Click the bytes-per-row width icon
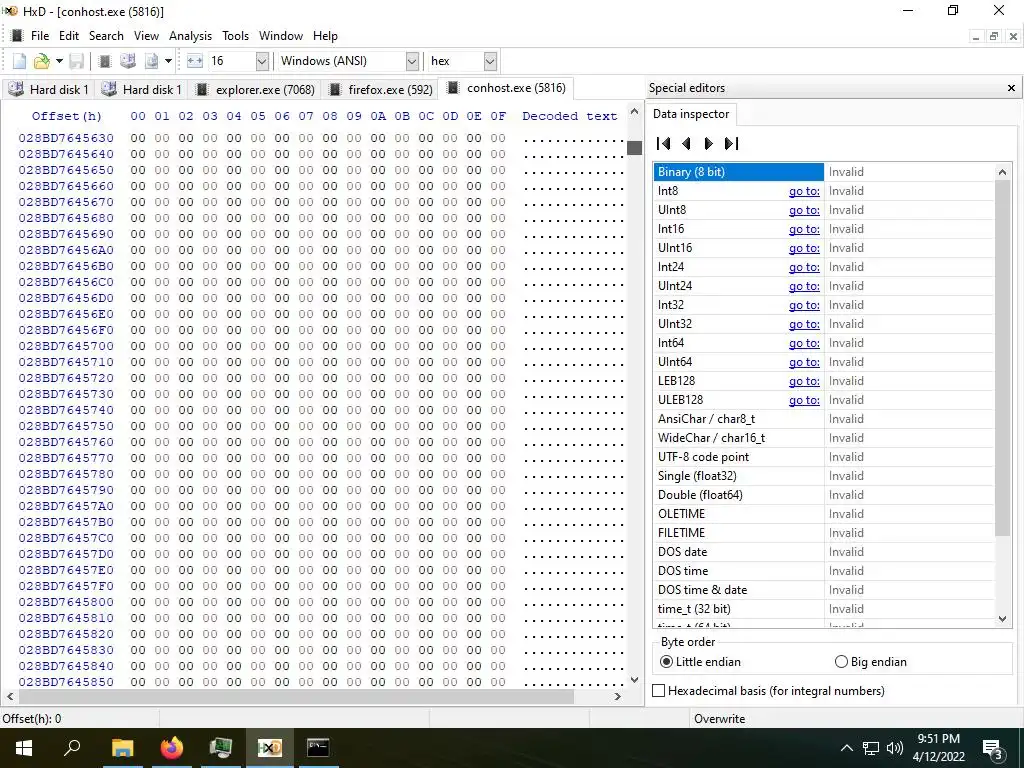Screen dimensions: 1024x768 195,61
